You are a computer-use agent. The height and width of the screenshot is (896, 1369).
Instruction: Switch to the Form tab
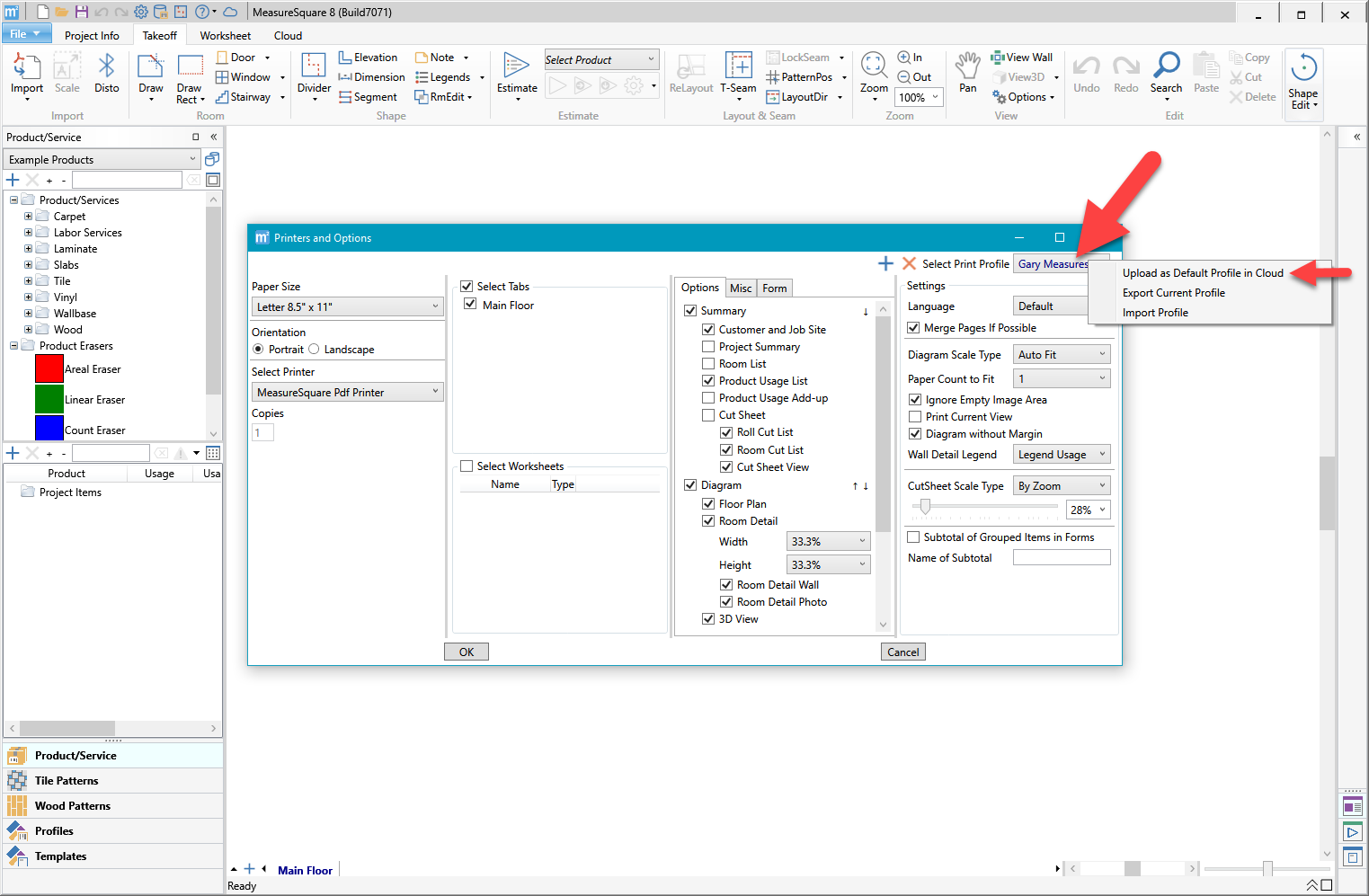[x=775, y=288]
